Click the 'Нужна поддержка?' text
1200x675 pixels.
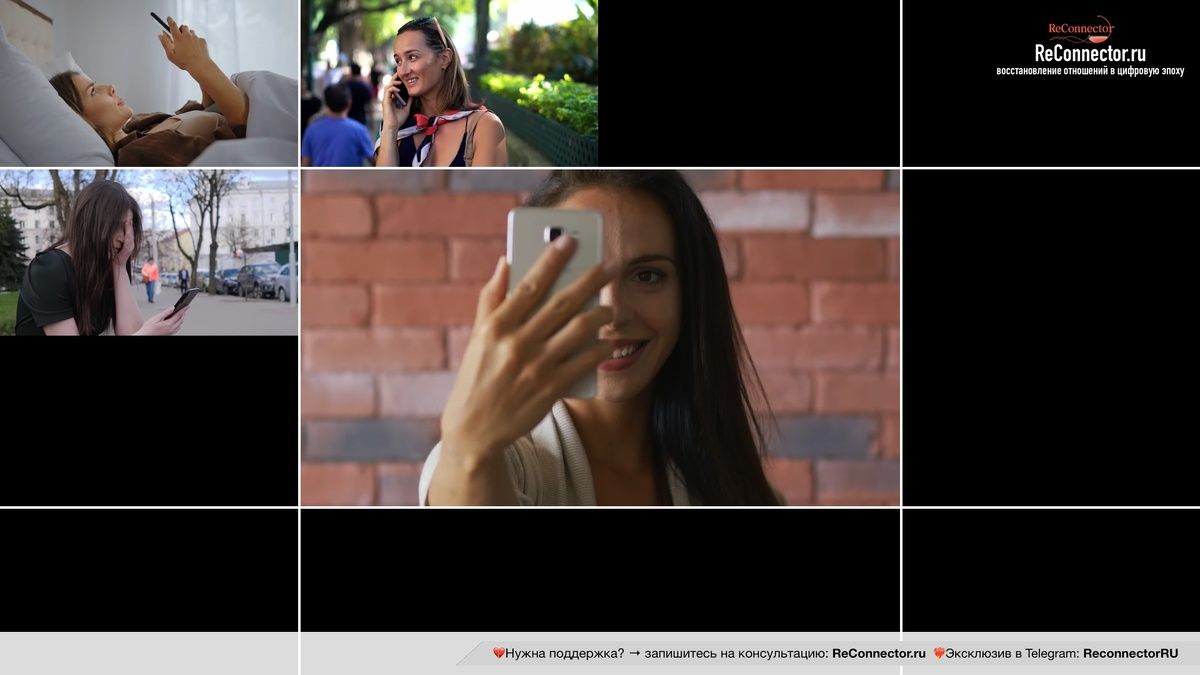[564, 653]
